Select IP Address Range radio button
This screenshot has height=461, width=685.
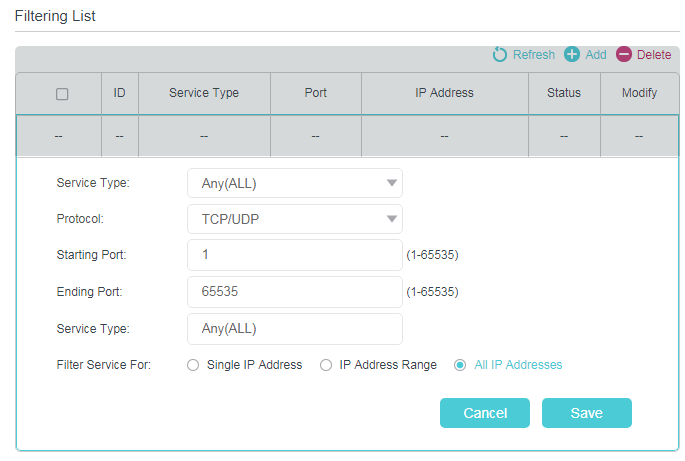pos(325,365)
